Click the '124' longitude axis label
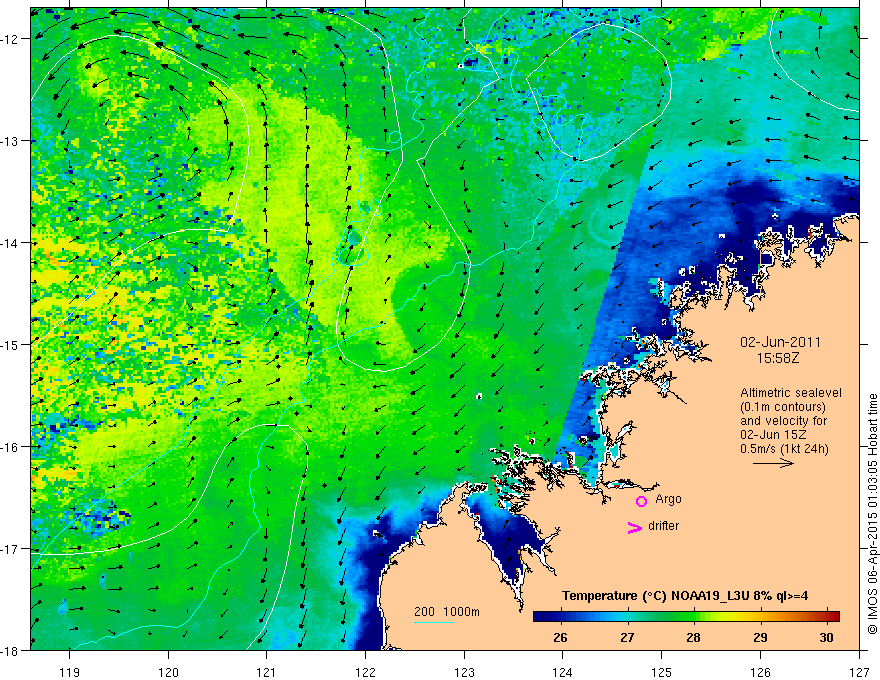880x680 pixels. point(563,672)
